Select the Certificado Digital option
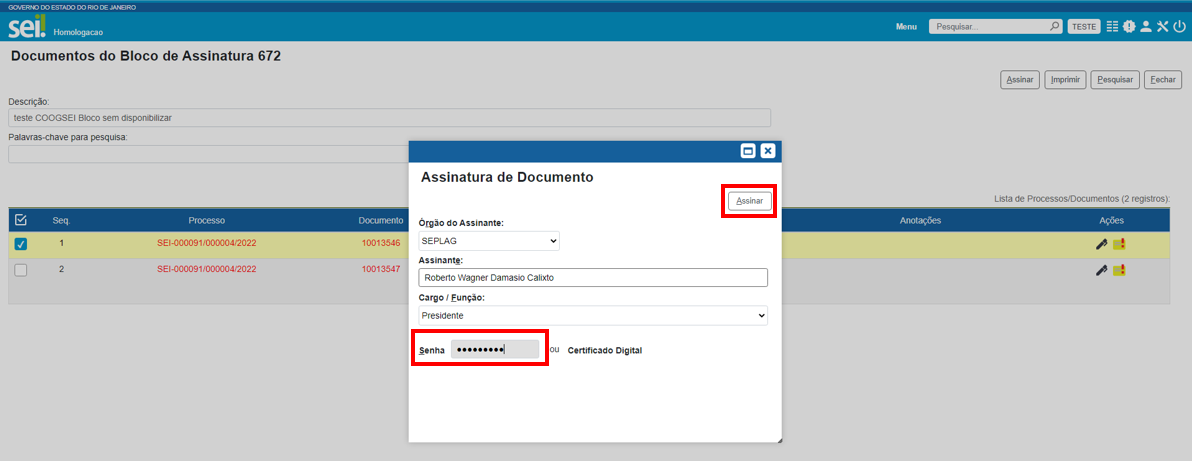Viewport: 1194px width, 465px height. [x=604, y=350]
